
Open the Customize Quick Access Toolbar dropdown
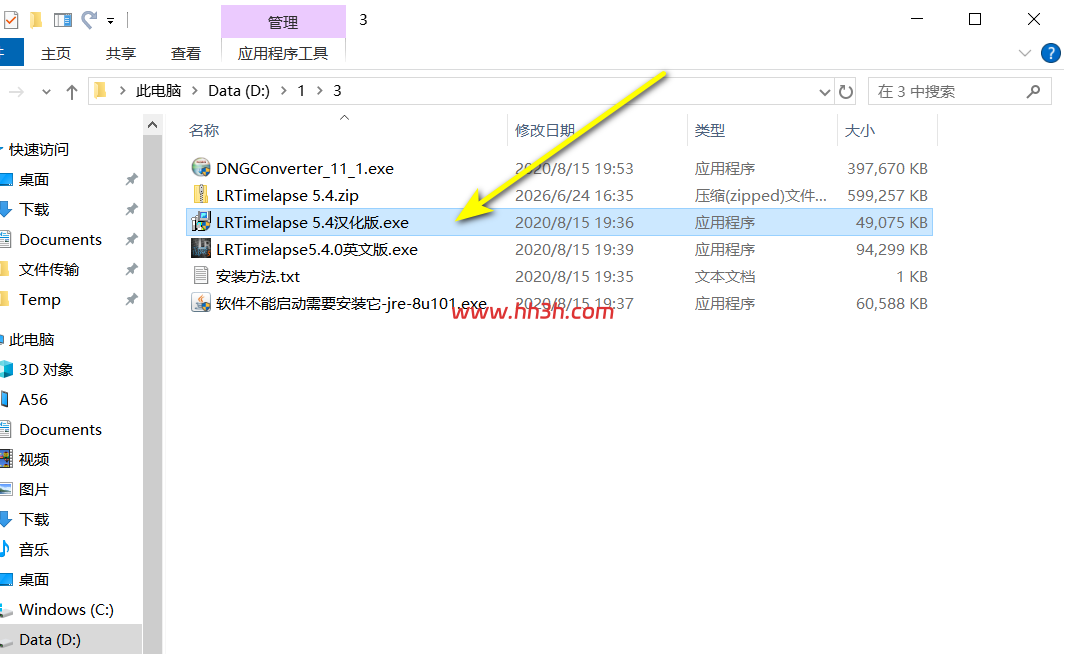pos(111,21)
